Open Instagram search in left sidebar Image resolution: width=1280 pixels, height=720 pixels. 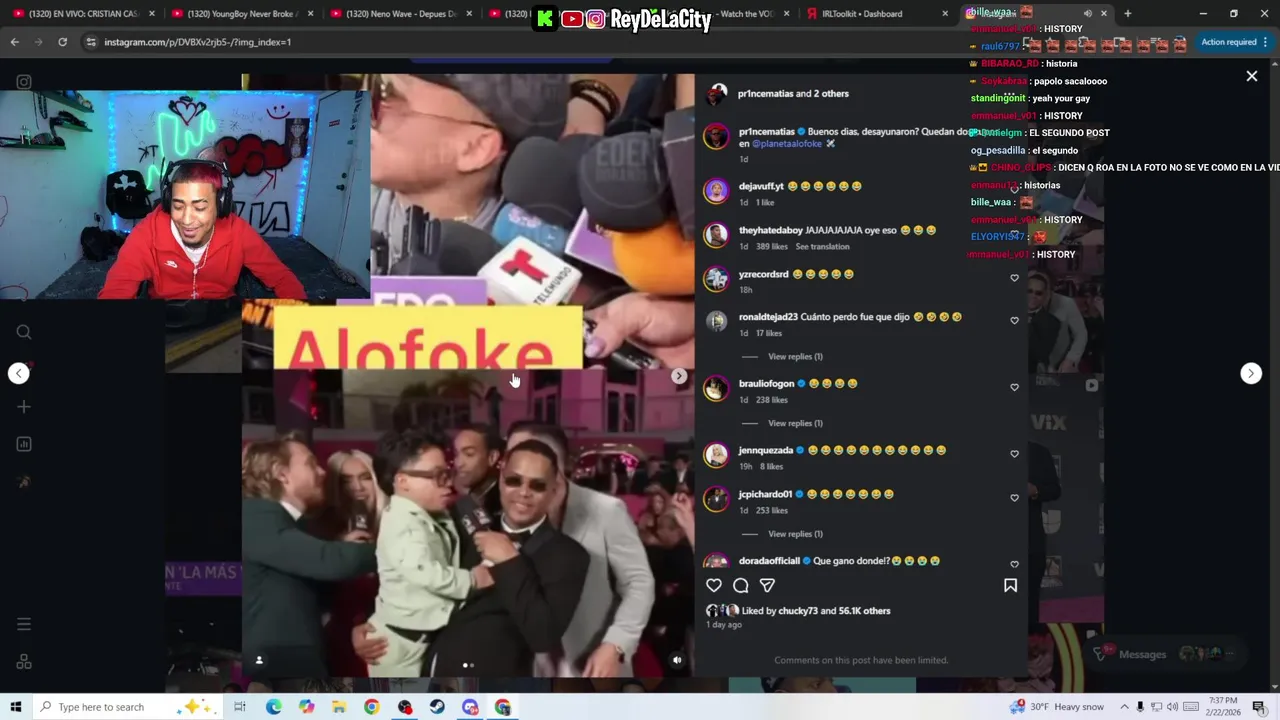pos(24,332)
